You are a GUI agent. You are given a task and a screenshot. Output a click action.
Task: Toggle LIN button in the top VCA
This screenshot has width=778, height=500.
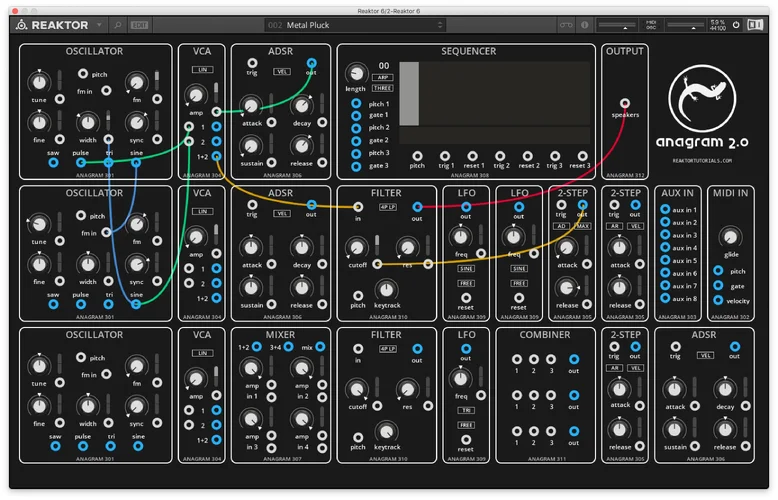point(202,70)
